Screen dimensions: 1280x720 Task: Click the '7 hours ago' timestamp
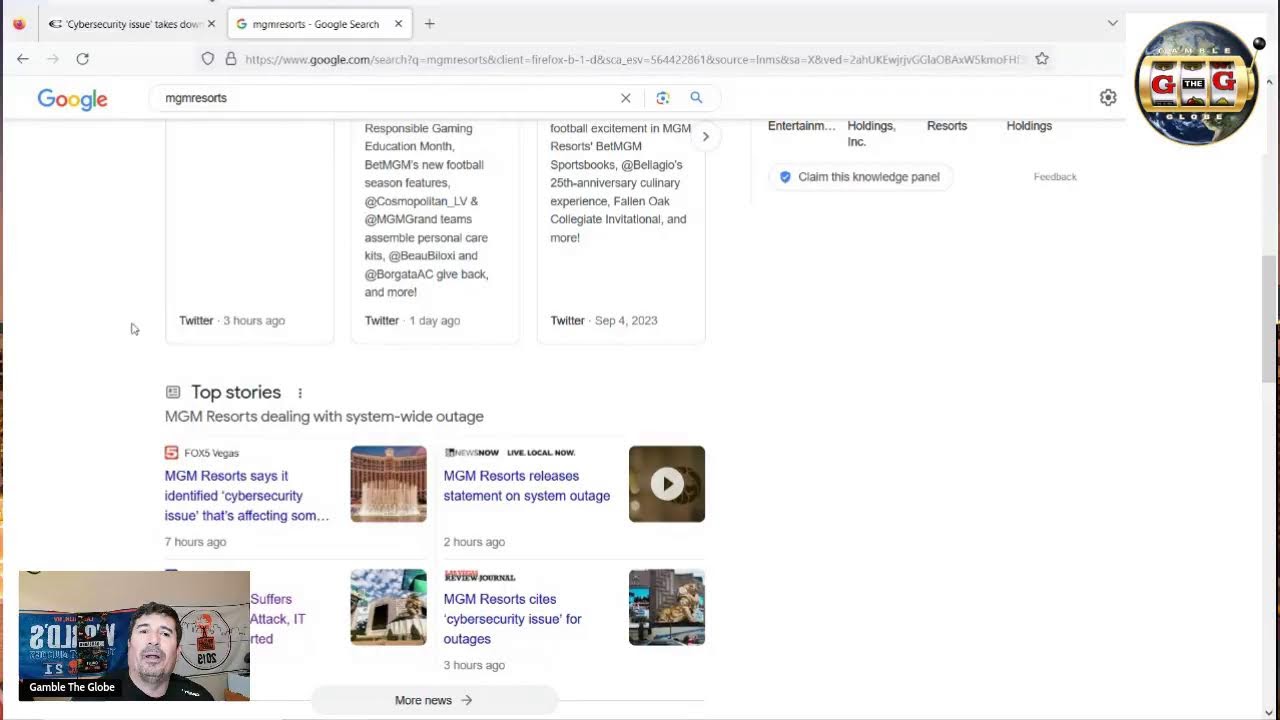point(195,542)
